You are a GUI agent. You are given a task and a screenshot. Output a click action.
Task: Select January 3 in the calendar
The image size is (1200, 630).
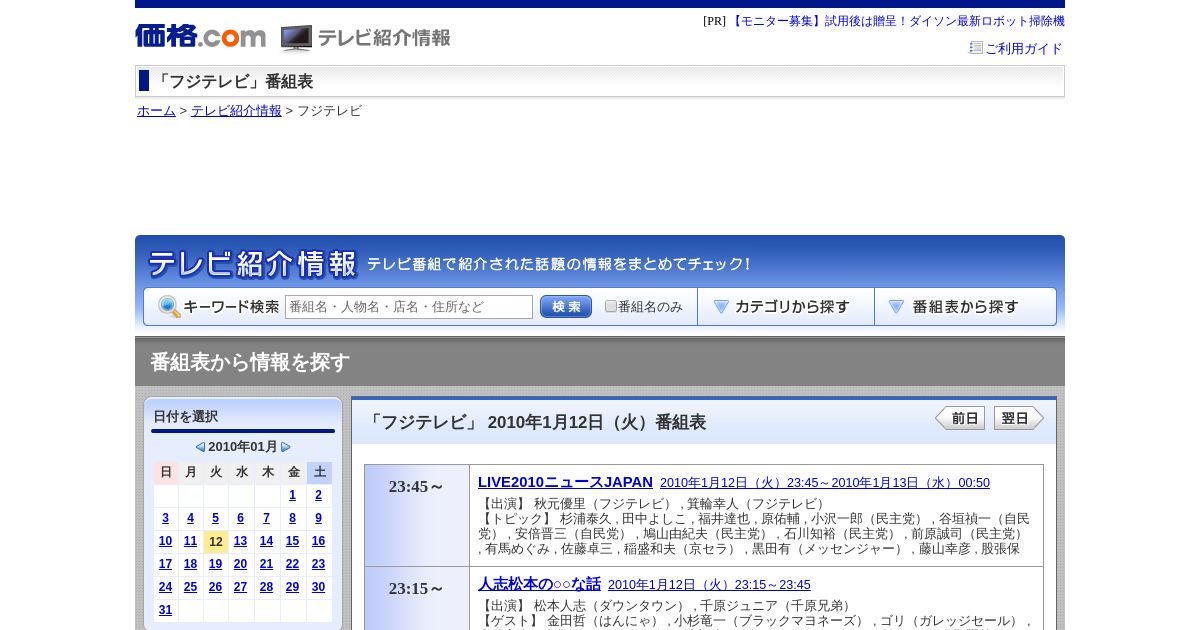tap(165, 518)
